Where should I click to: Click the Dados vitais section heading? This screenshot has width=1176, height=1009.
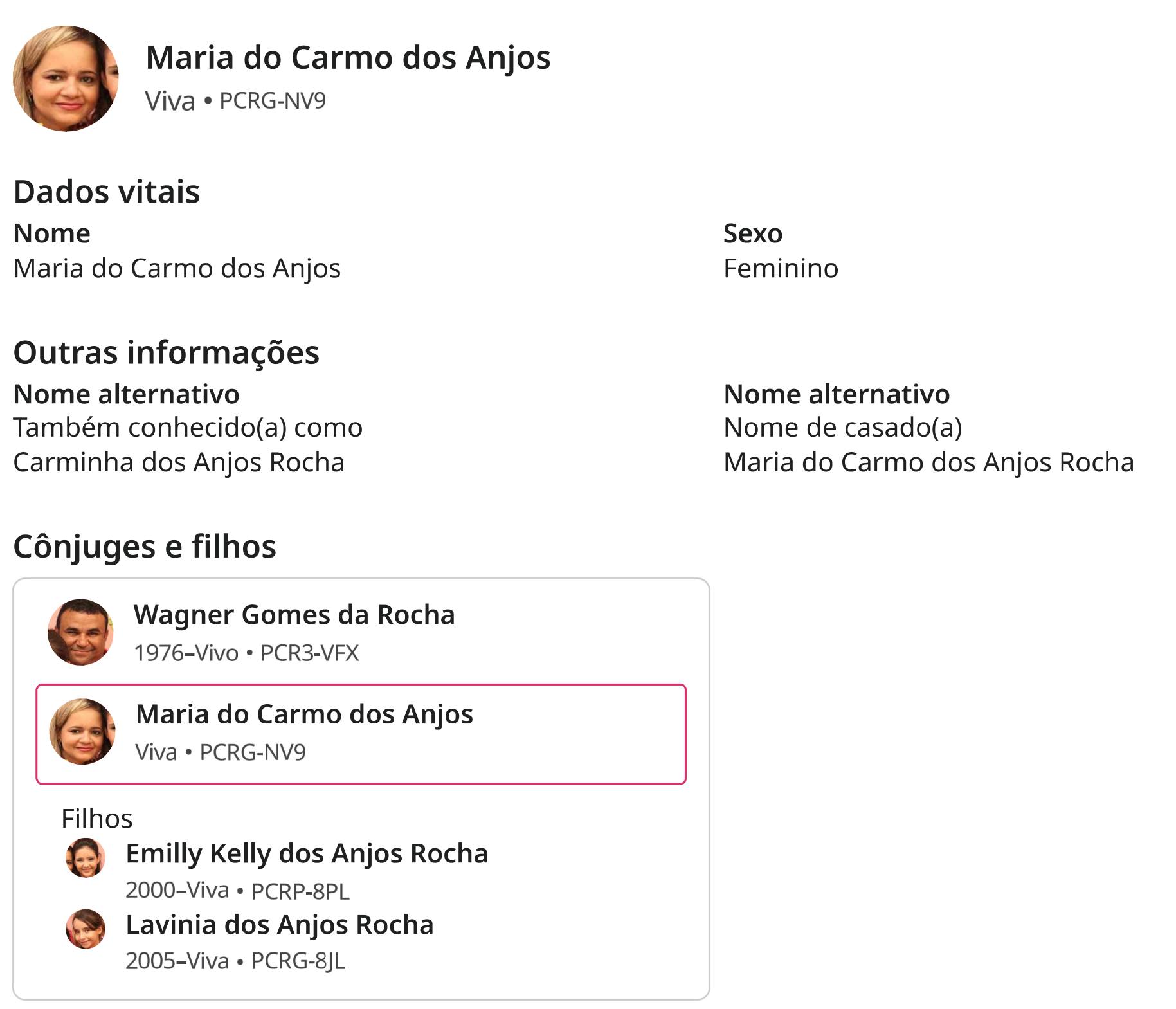(107, 192)
